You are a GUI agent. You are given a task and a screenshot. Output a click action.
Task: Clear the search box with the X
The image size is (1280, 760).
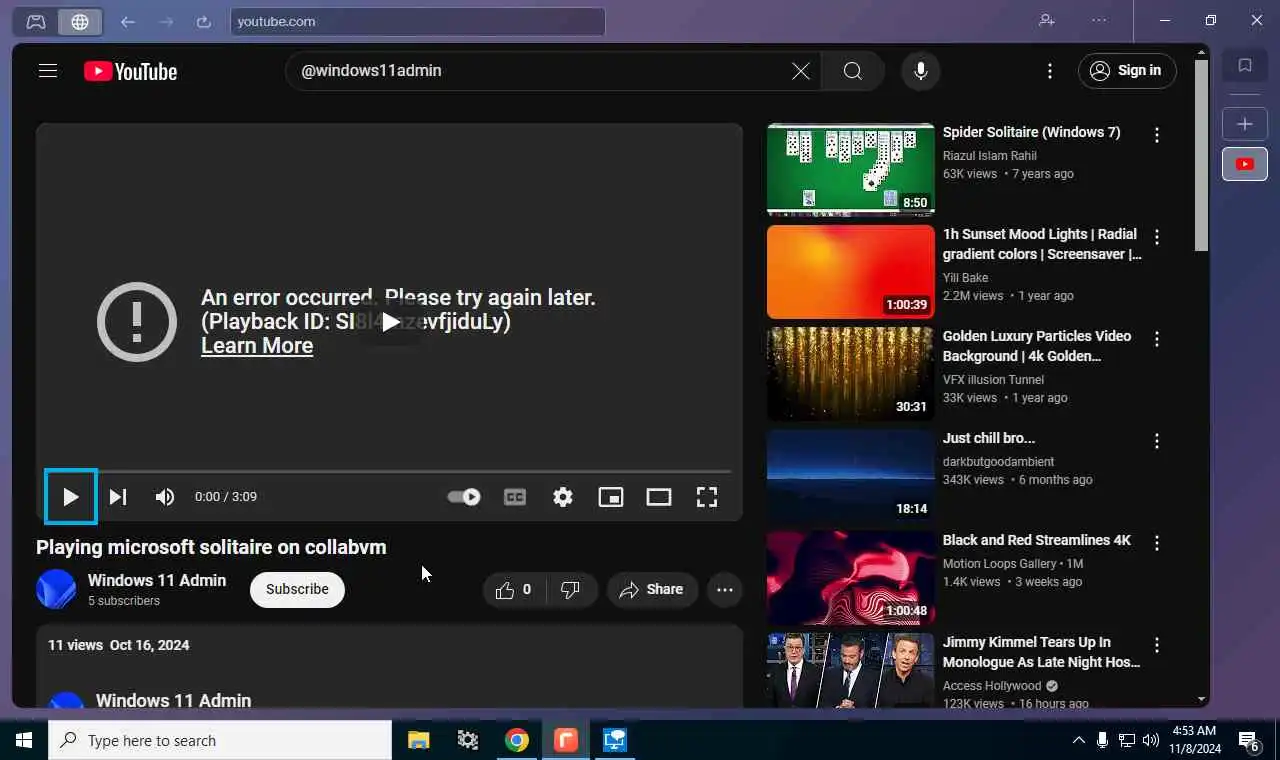[801, 71]
